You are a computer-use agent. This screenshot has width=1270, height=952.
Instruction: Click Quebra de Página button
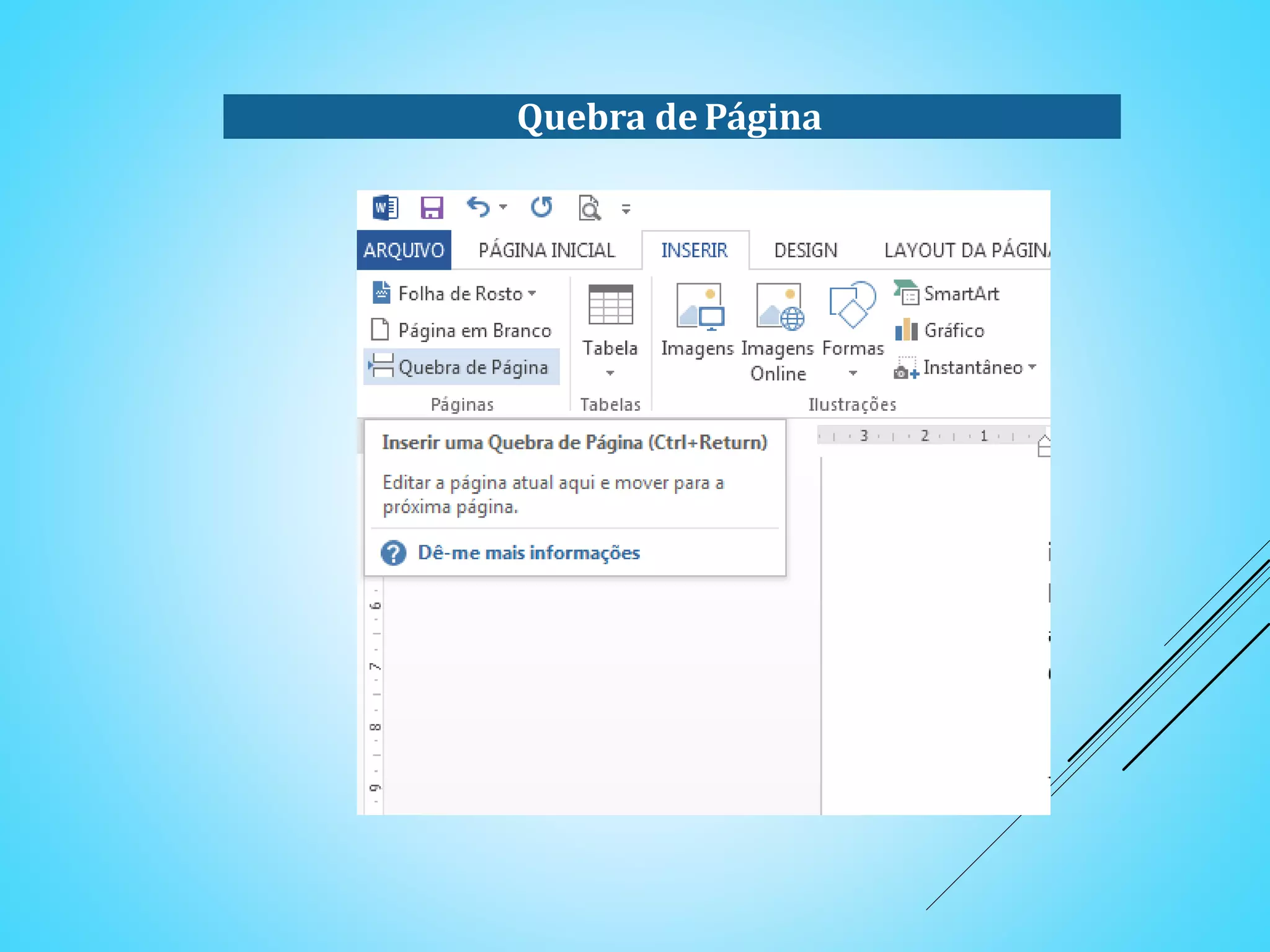461,367
